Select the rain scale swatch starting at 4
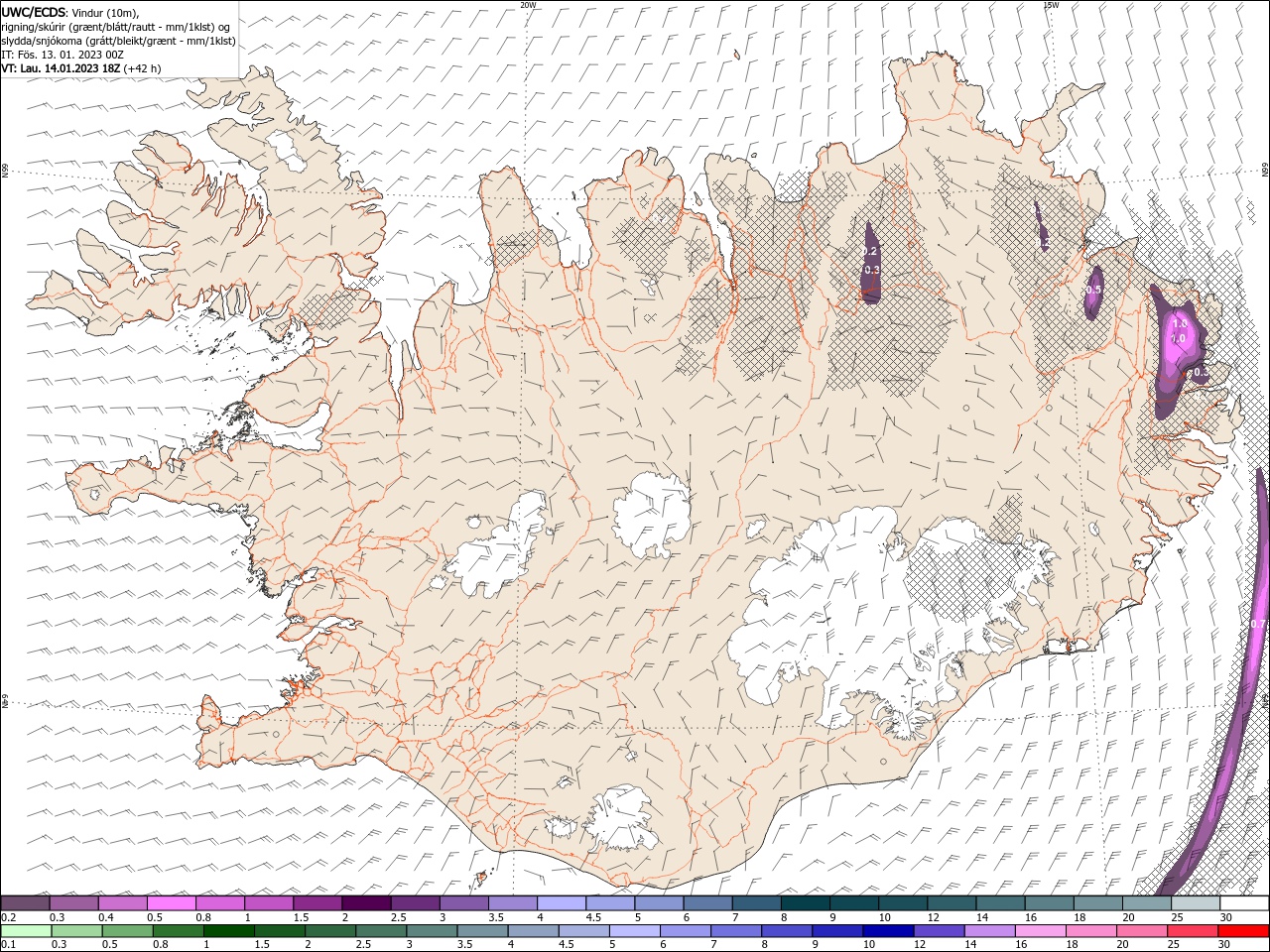The width and height of the screenshot is (1270, 952). click(x=534, y=931)
